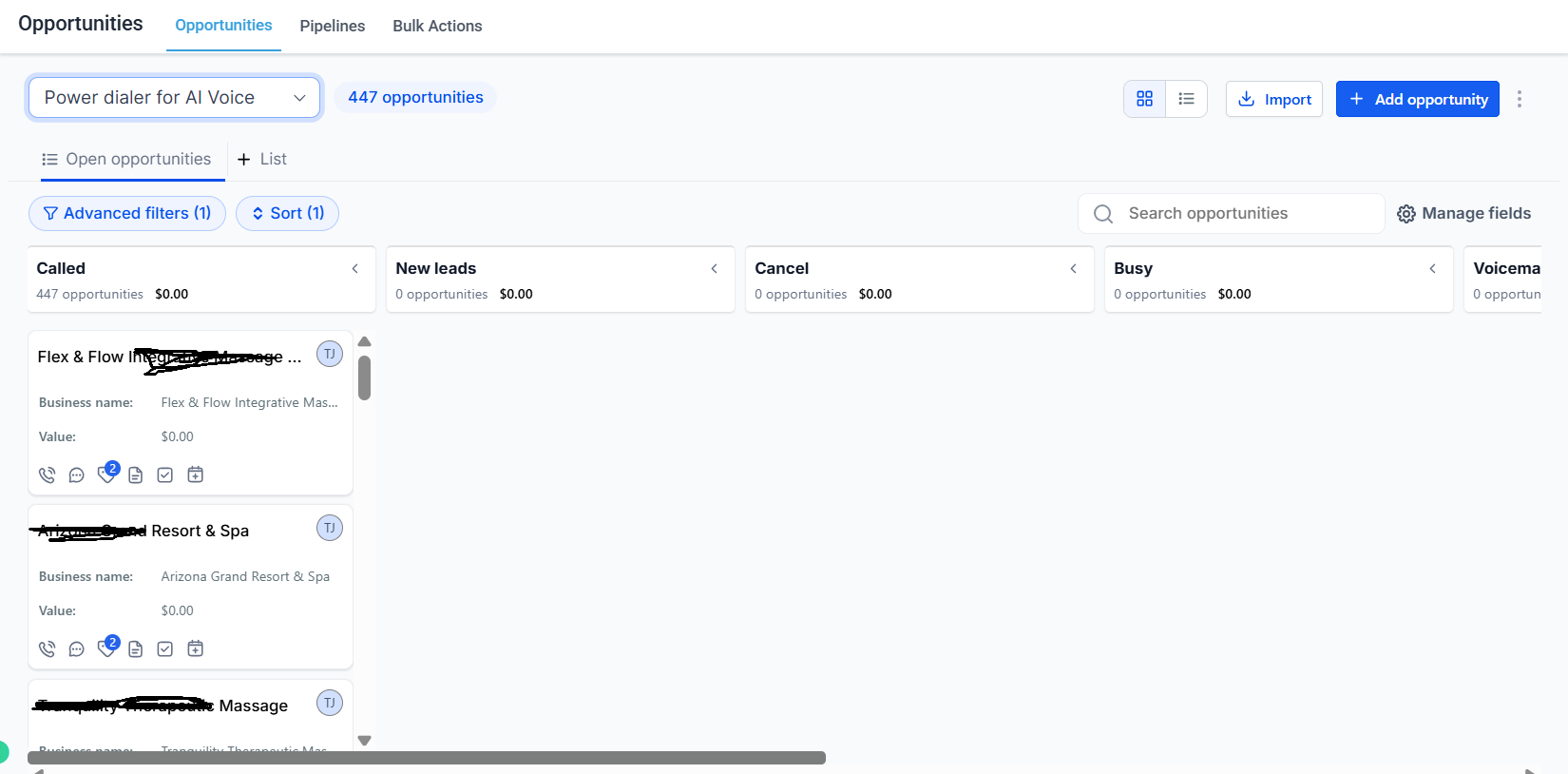Click the New leads column header name
The image size is (1568, 774).
click(436, 268)
